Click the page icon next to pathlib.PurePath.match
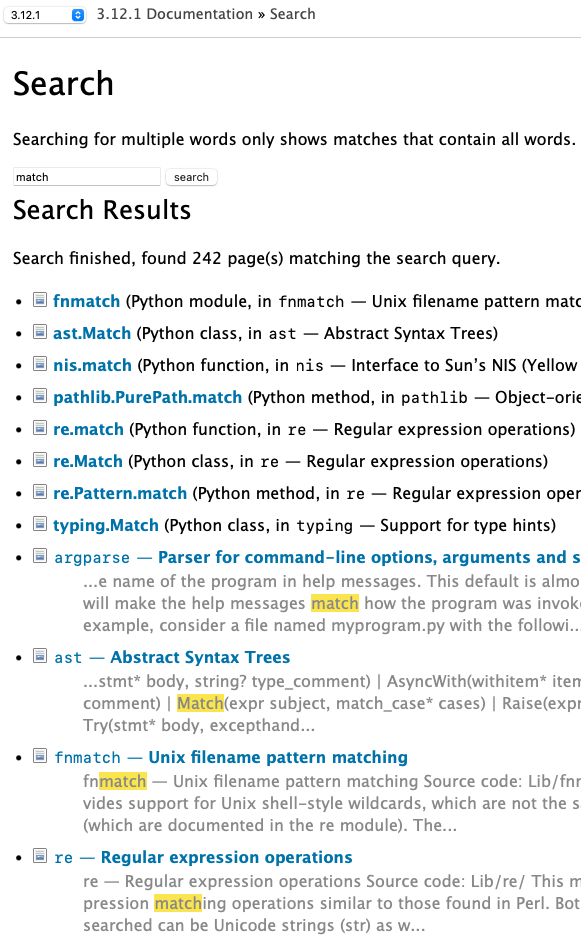 coord(40,396)
